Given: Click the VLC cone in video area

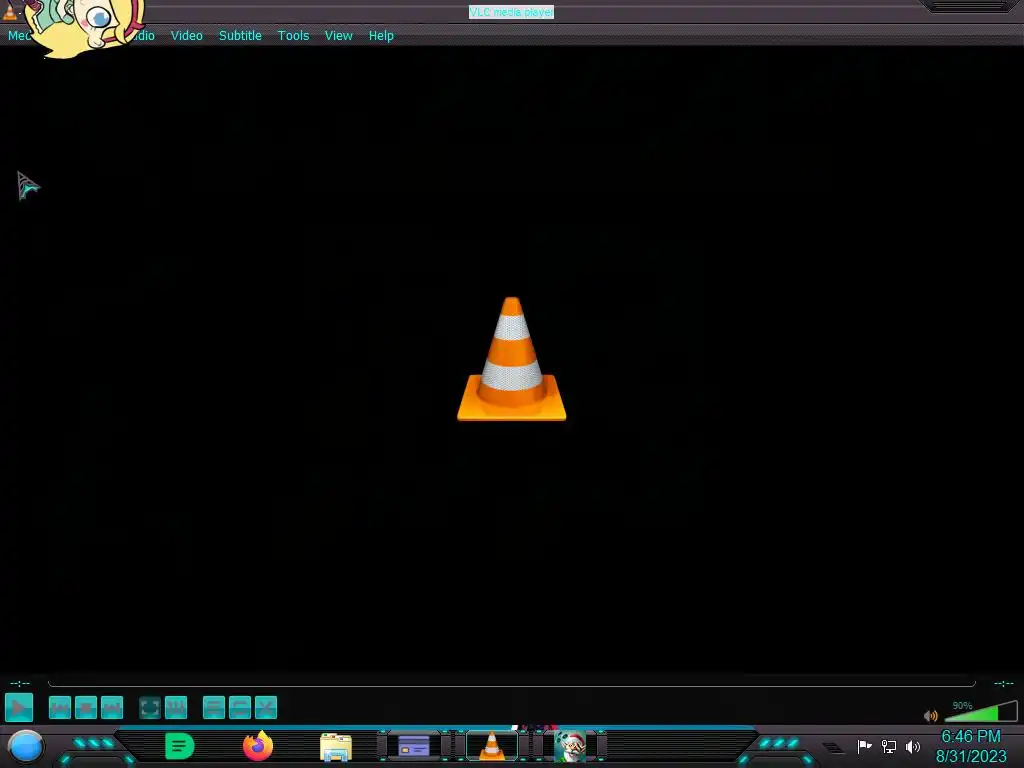Looking at the screenshot, I should pyautogui.click(x=511, y=359).
